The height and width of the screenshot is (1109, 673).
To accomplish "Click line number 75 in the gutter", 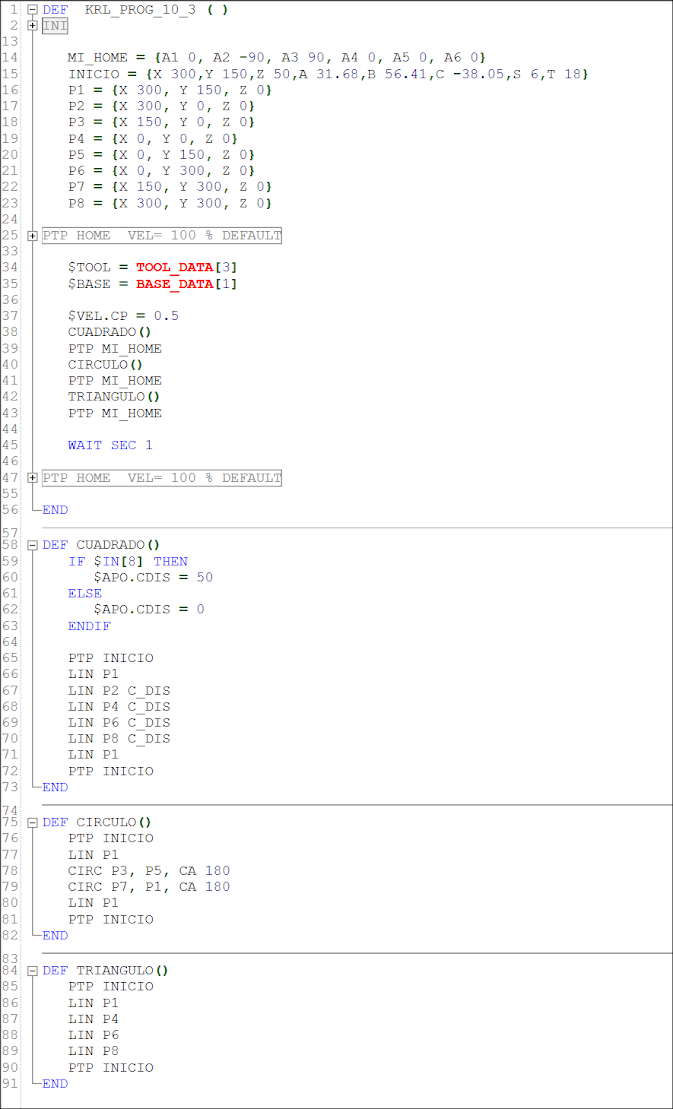I will pyautogui.click(x=11, y=823).
